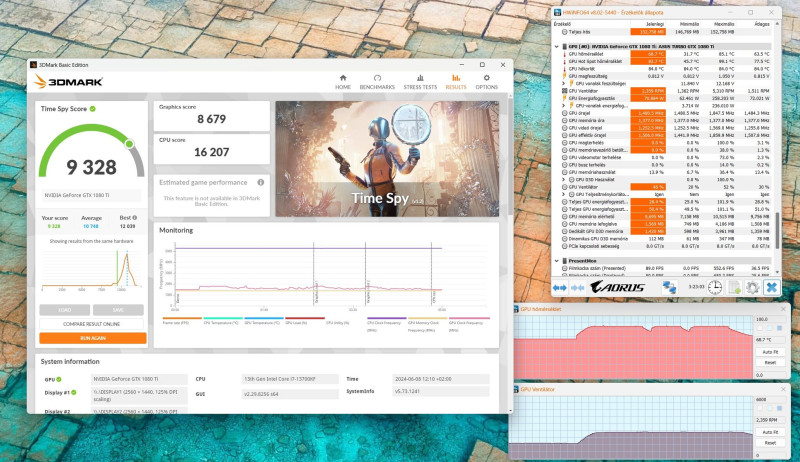The height and width of the screenshot is (462, 800).
Task: Click COMPARE RESULT ONLINE button
Action: coord(92,324)
